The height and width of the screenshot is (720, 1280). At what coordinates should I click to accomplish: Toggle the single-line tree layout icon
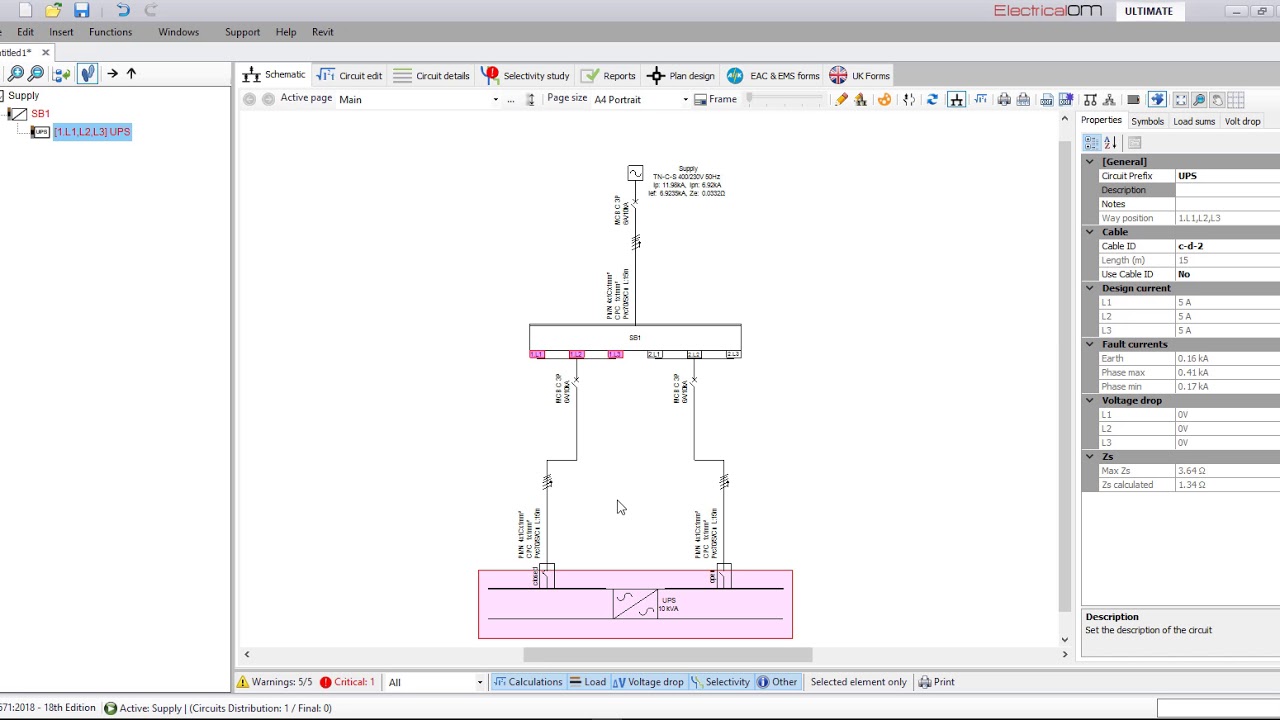pyautogui.click(x=956, y=99)
